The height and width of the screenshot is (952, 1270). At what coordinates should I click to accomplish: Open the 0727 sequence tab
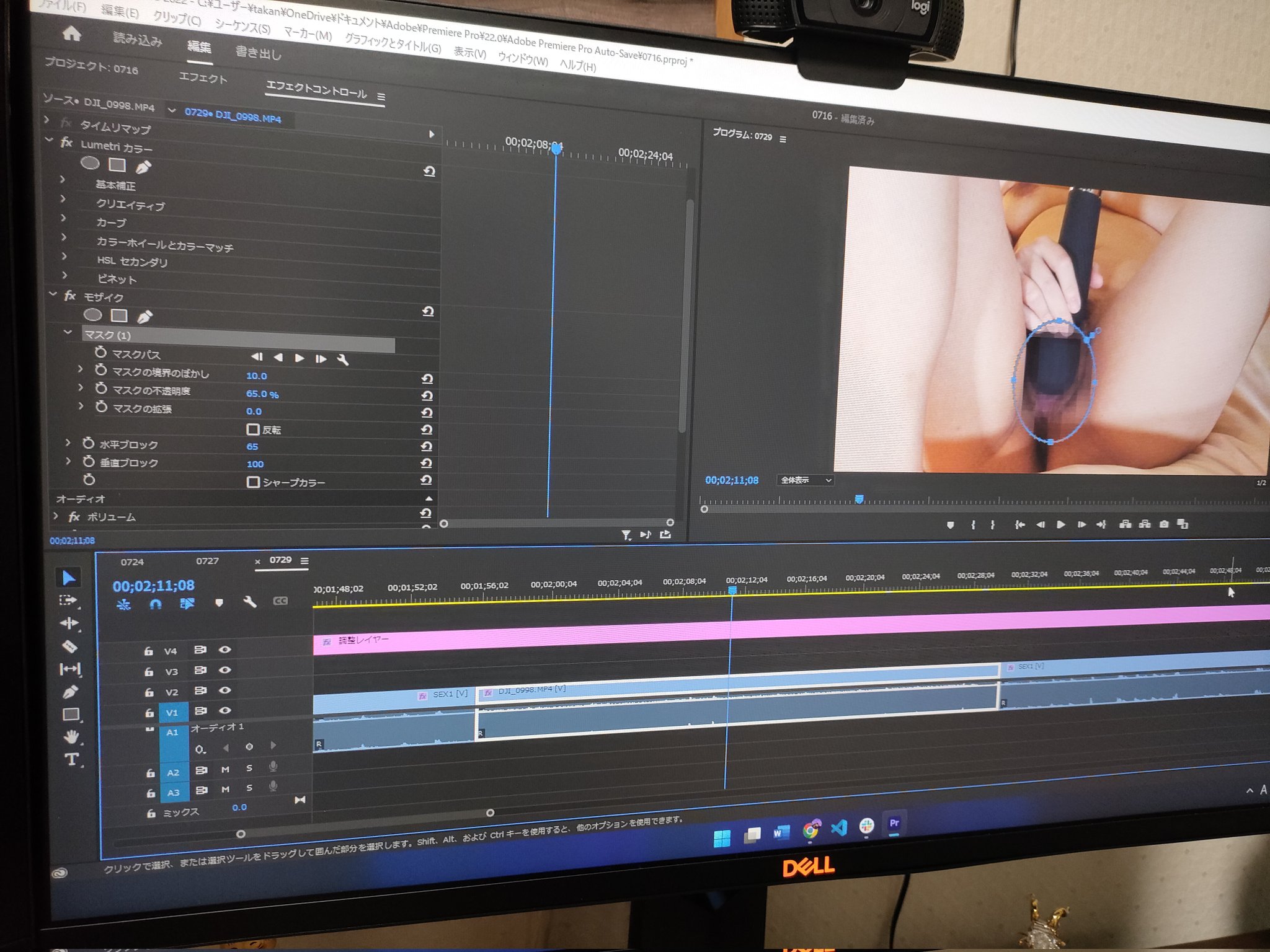pyautogui.click(x=207, y=561)
